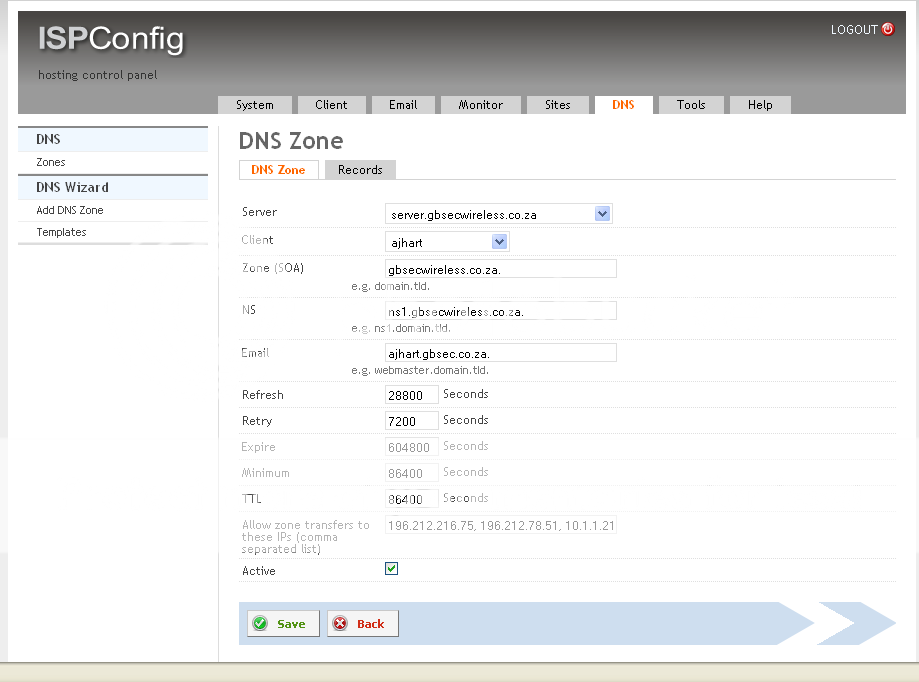Open the Monitor tab

480,104
